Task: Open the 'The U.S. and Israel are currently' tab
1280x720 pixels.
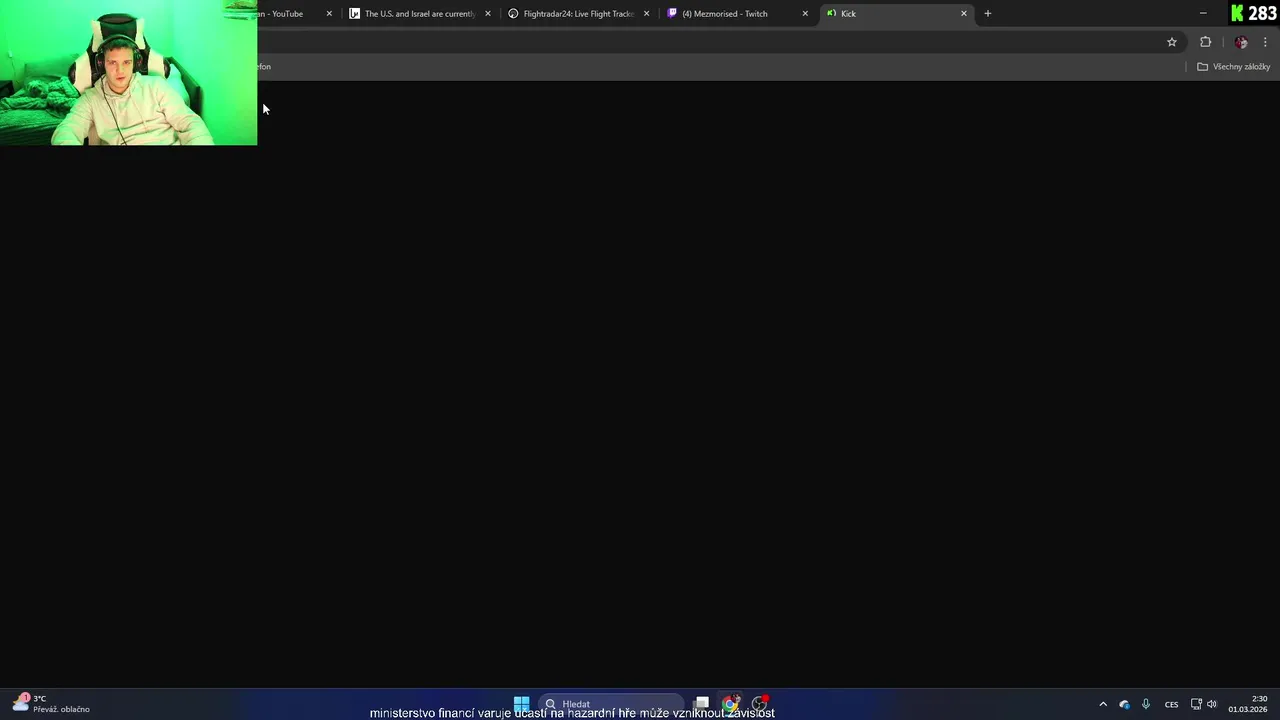Action: pyautogui.click(x=418, y=14)
